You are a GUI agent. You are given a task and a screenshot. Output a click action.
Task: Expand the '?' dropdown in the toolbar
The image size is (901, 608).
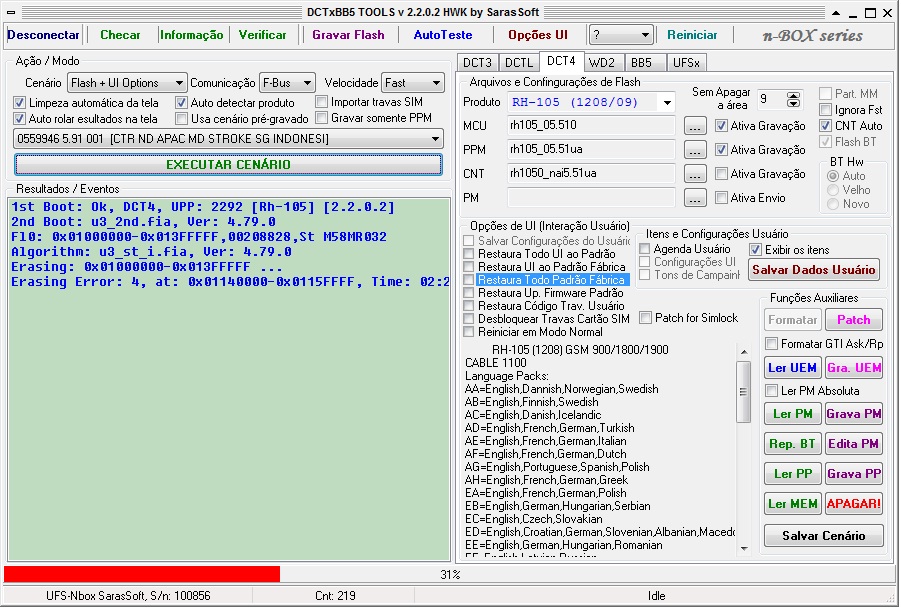coord(621,35)
